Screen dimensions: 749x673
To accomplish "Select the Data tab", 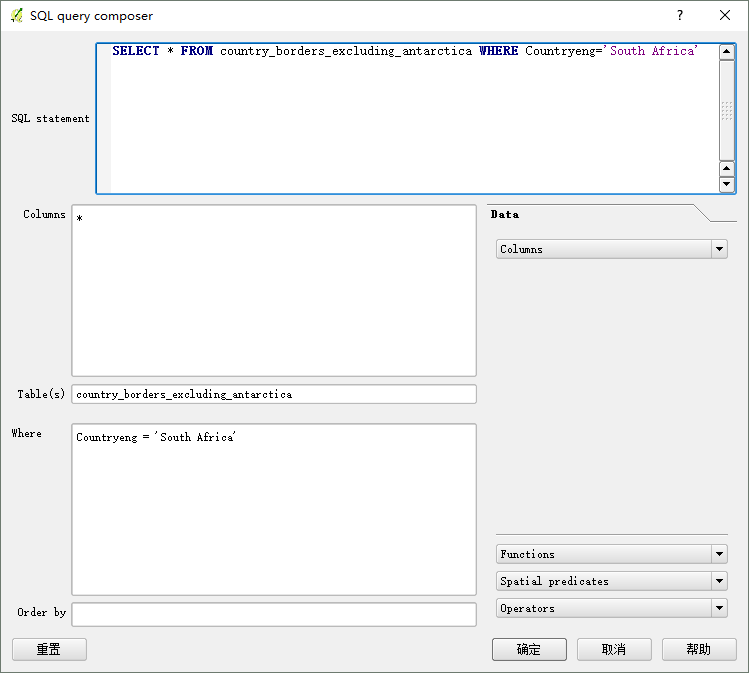I will pyautogui.click(x=504, y=214).
